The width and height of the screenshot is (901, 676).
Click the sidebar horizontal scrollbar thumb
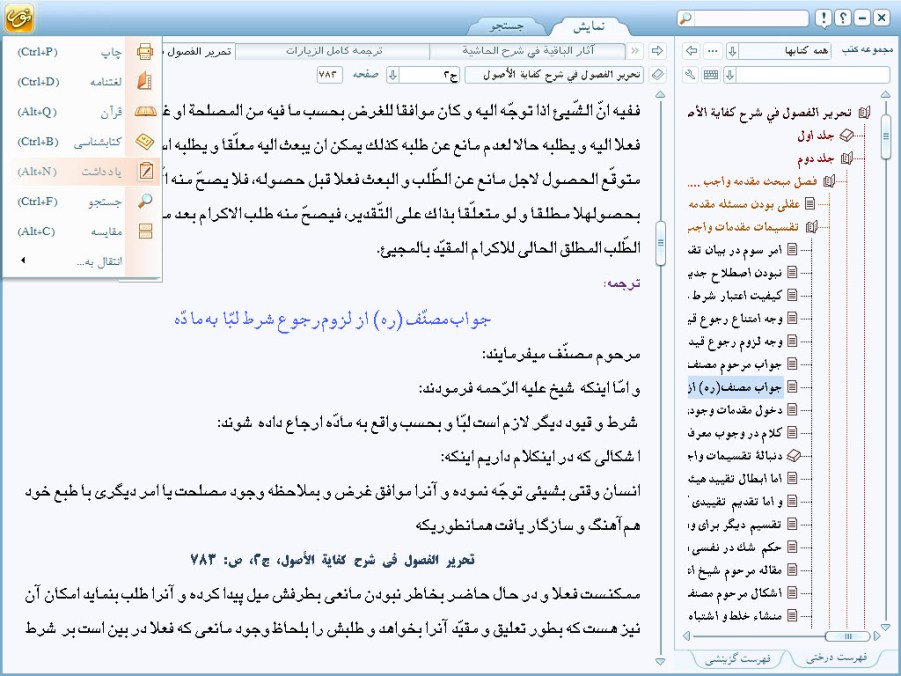[848, 636]
